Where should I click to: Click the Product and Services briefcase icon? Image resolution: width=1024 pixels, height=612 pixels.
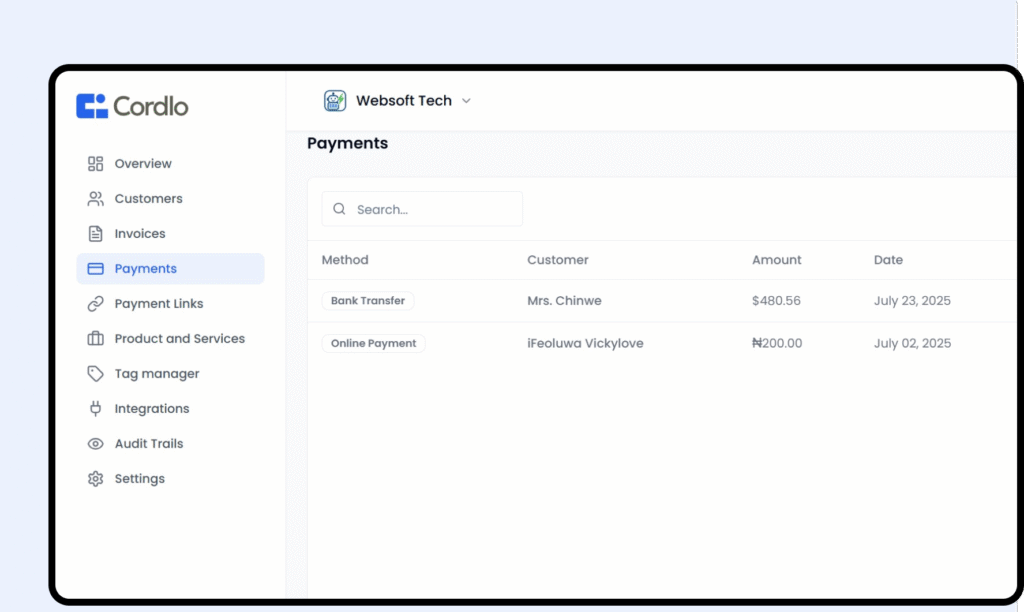(96, 339)
